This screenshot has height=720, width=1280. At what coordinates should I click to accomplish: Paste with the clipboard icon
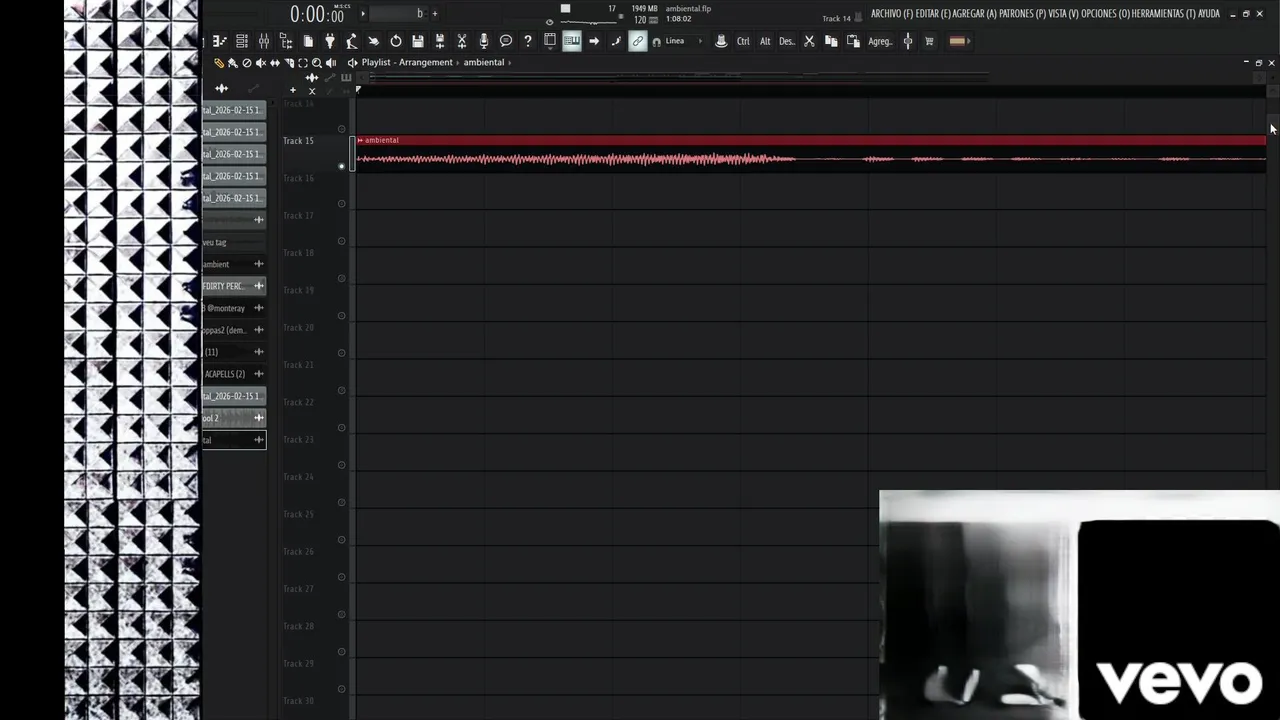(x=853, y=41)
